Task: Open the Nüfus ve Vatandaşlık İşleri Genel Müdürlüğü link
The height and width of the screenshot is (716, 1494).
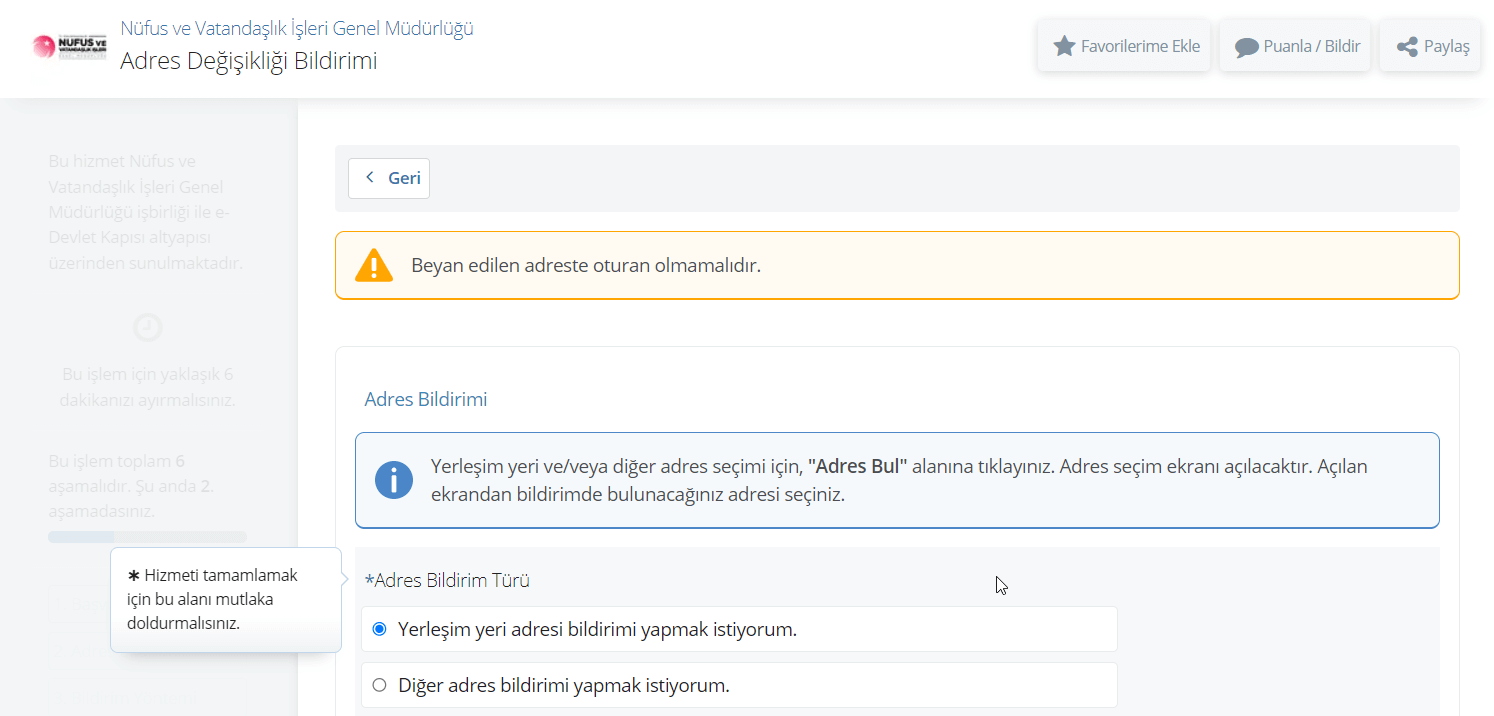Action: pyautogui.click(x=296, y=28)
